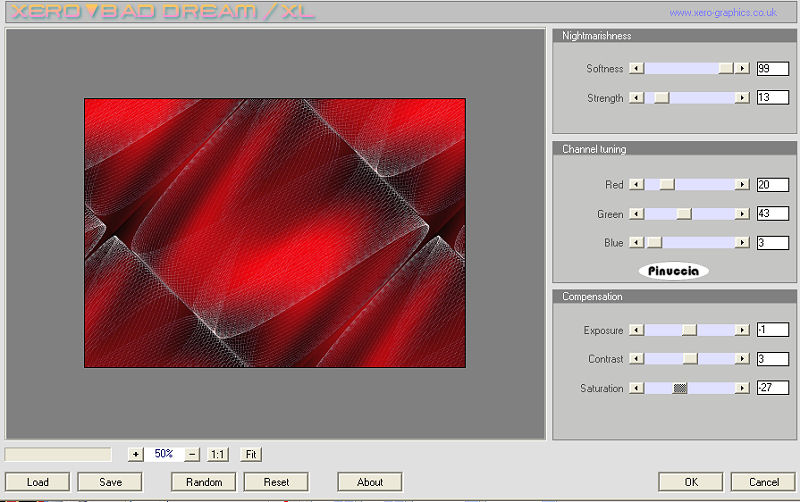Click left arrow of Contrast slider
The image size is (800, 502).
(636, 359)
